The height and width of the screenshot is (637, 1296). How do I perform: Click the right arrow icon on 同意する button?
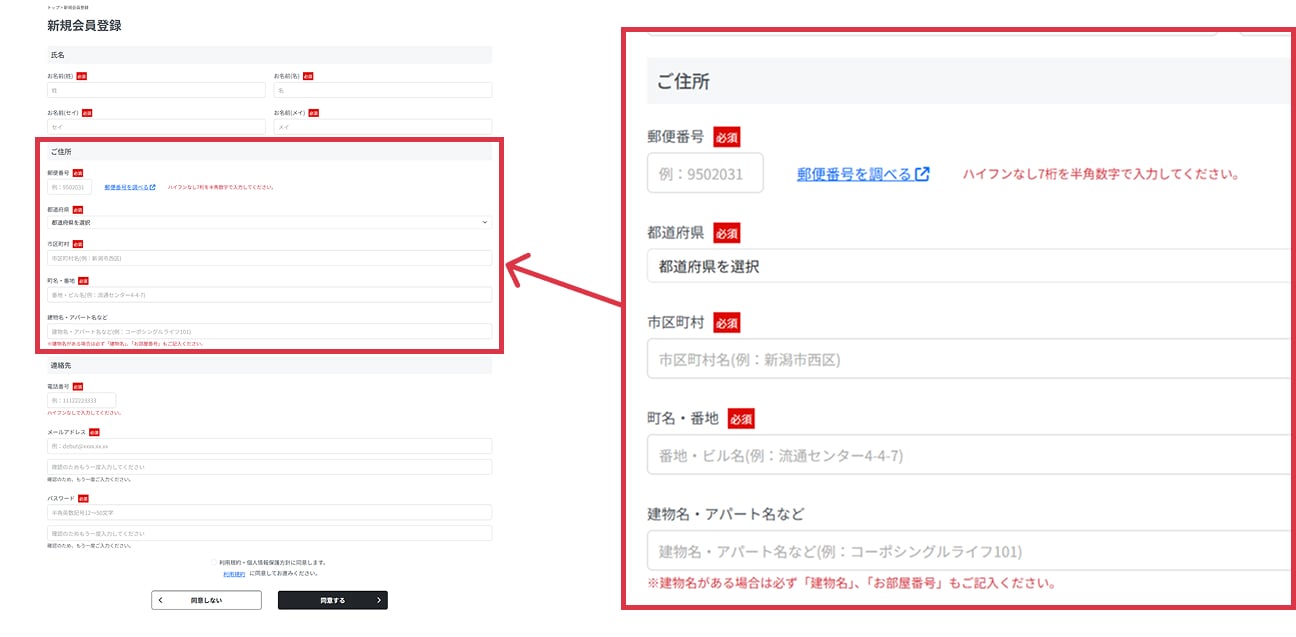click(378, 600)
